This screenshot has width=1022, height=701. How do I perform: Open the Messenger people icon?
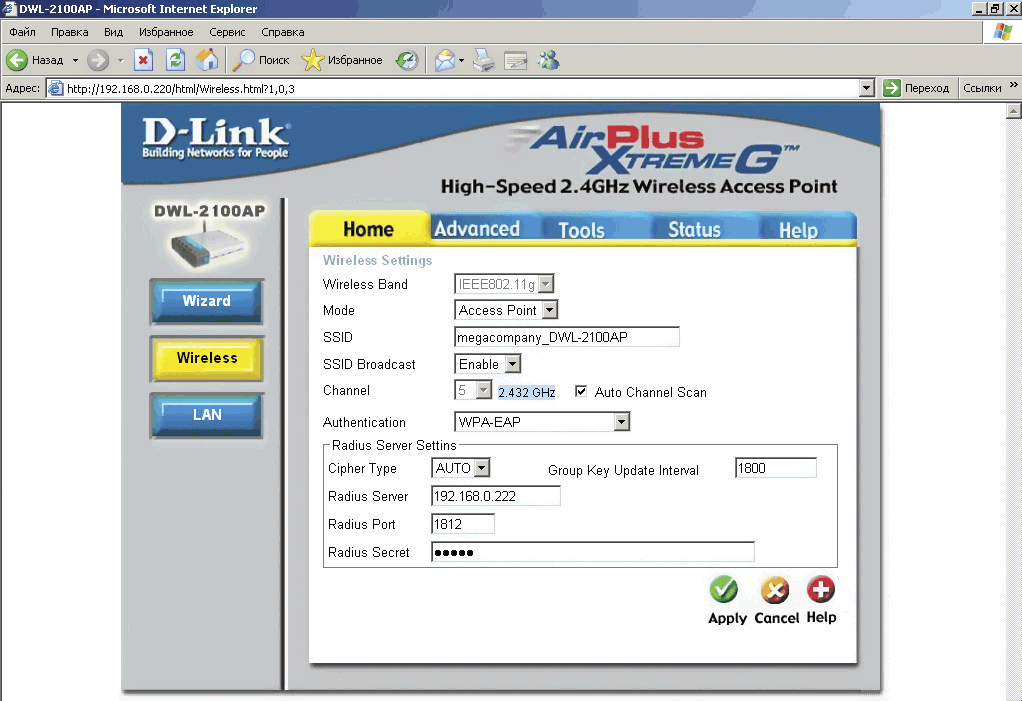coord(549,61)
